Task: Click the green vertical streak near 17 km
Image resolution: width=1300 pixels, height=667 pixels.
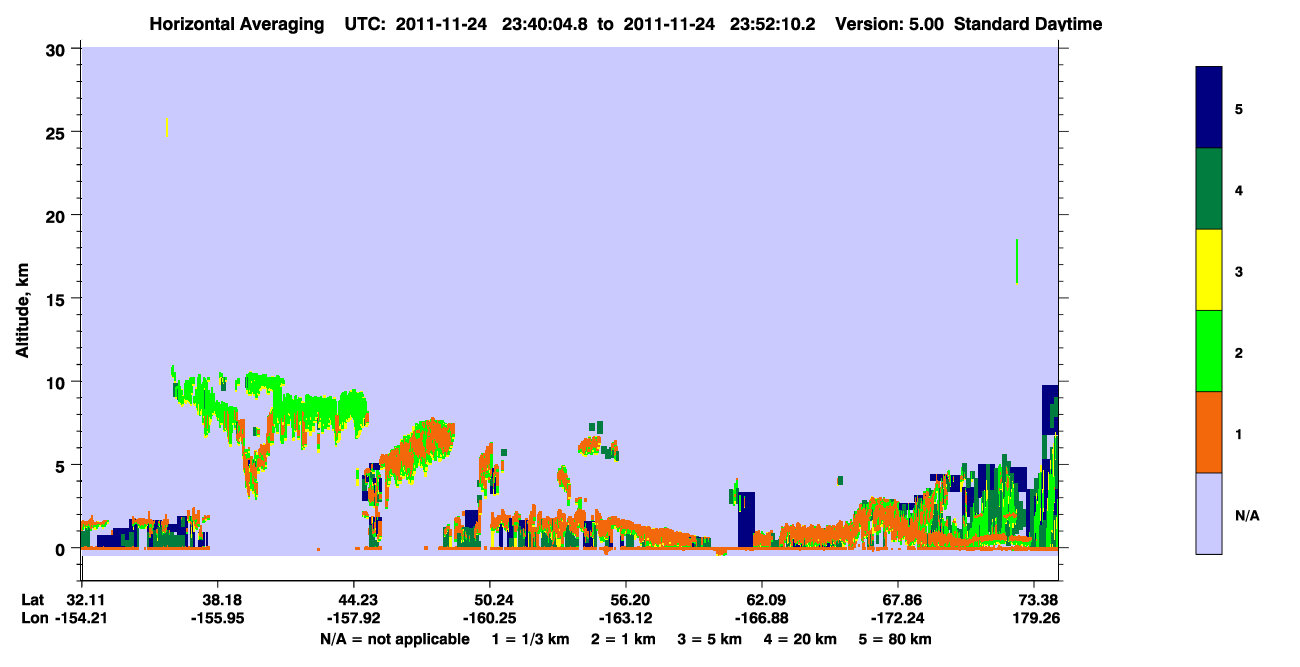Action: [x=1017, y=261]
